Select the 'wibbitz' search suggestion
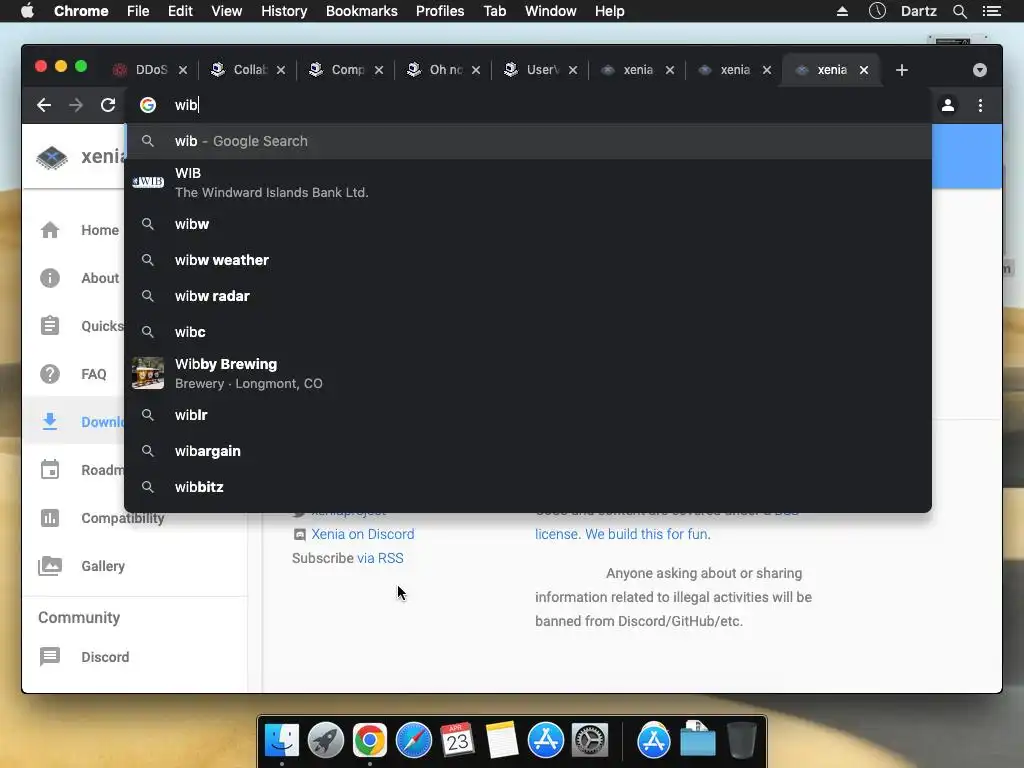 (528, 487)
